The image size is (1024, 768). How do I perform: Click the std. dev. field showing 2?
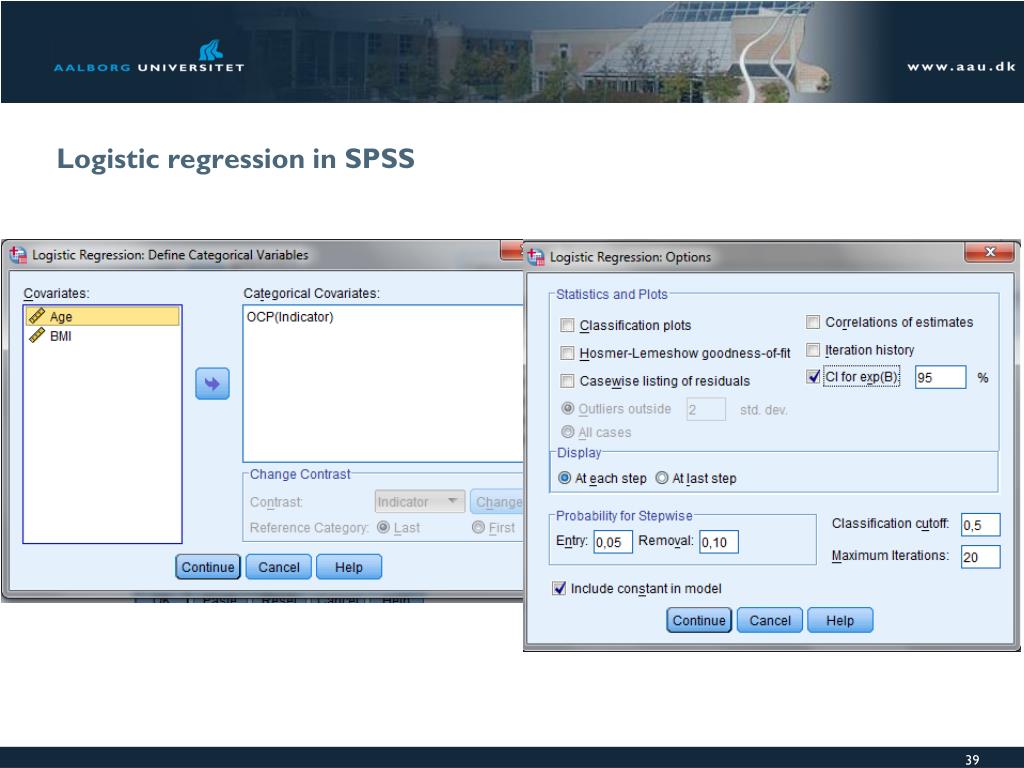tap(706, 409)
